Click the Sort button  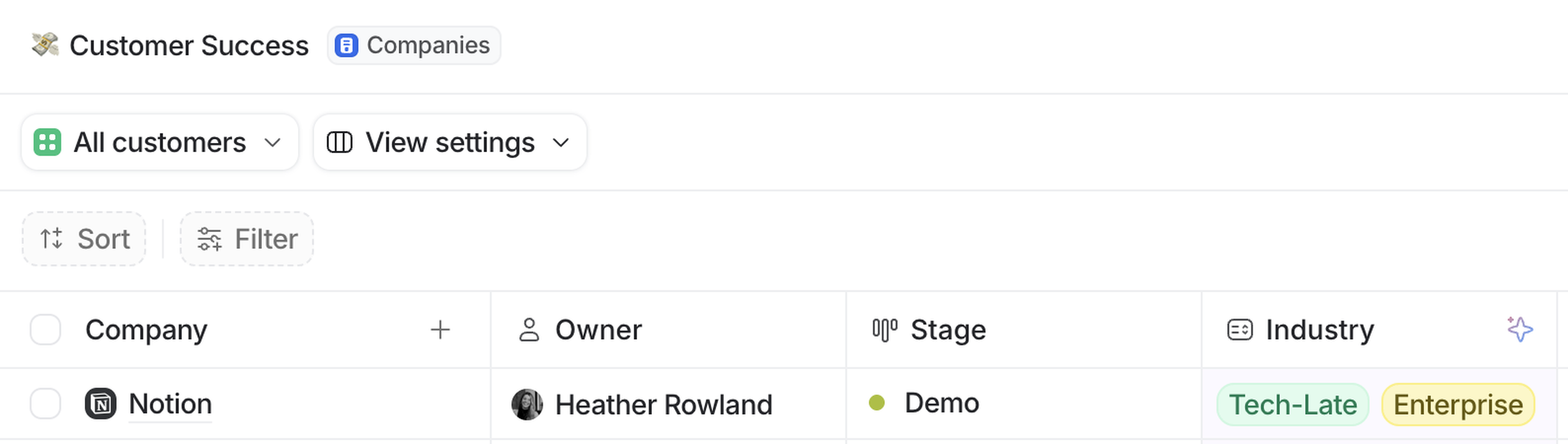84,239
